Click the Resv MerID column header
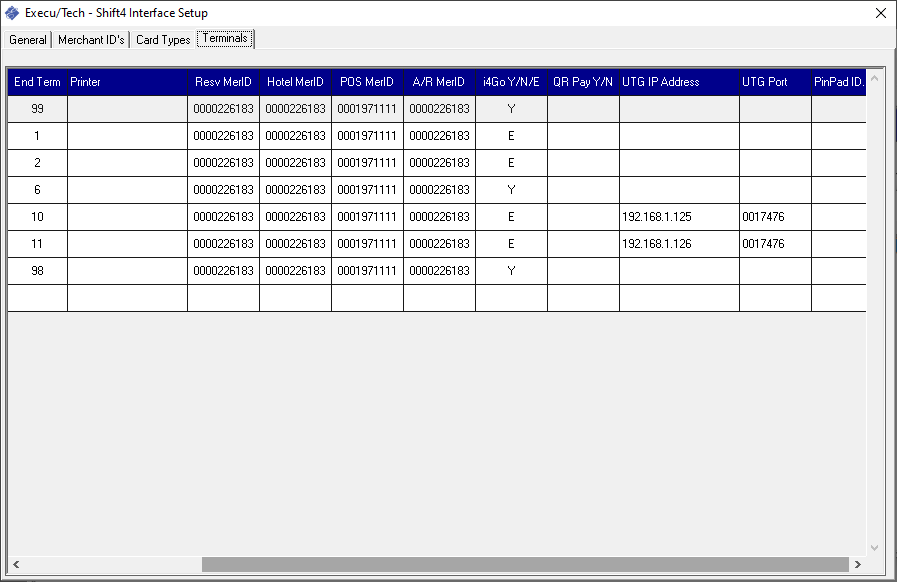The width and height of the screenshot is (897, 582). point(224,82)
